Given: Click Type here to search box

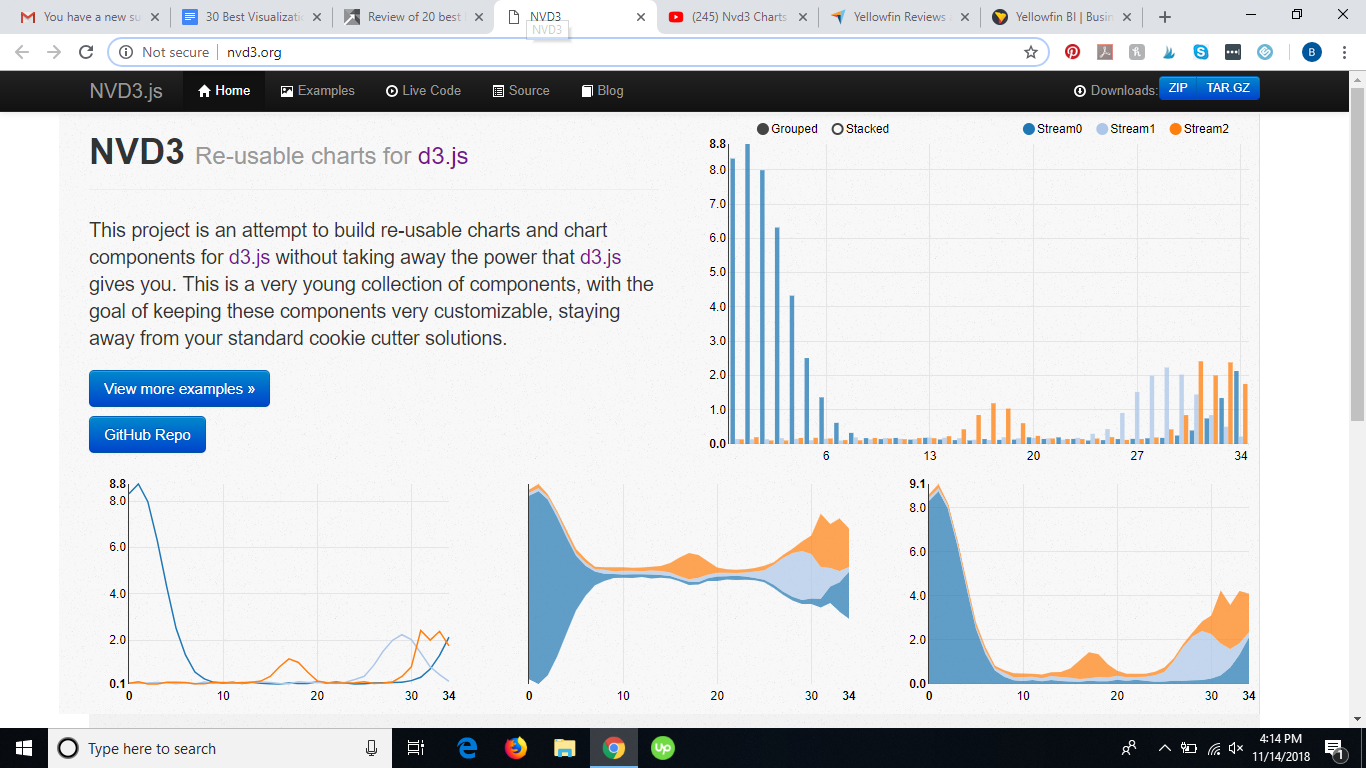Looking at the screenshot, I should tap(220, 748).
